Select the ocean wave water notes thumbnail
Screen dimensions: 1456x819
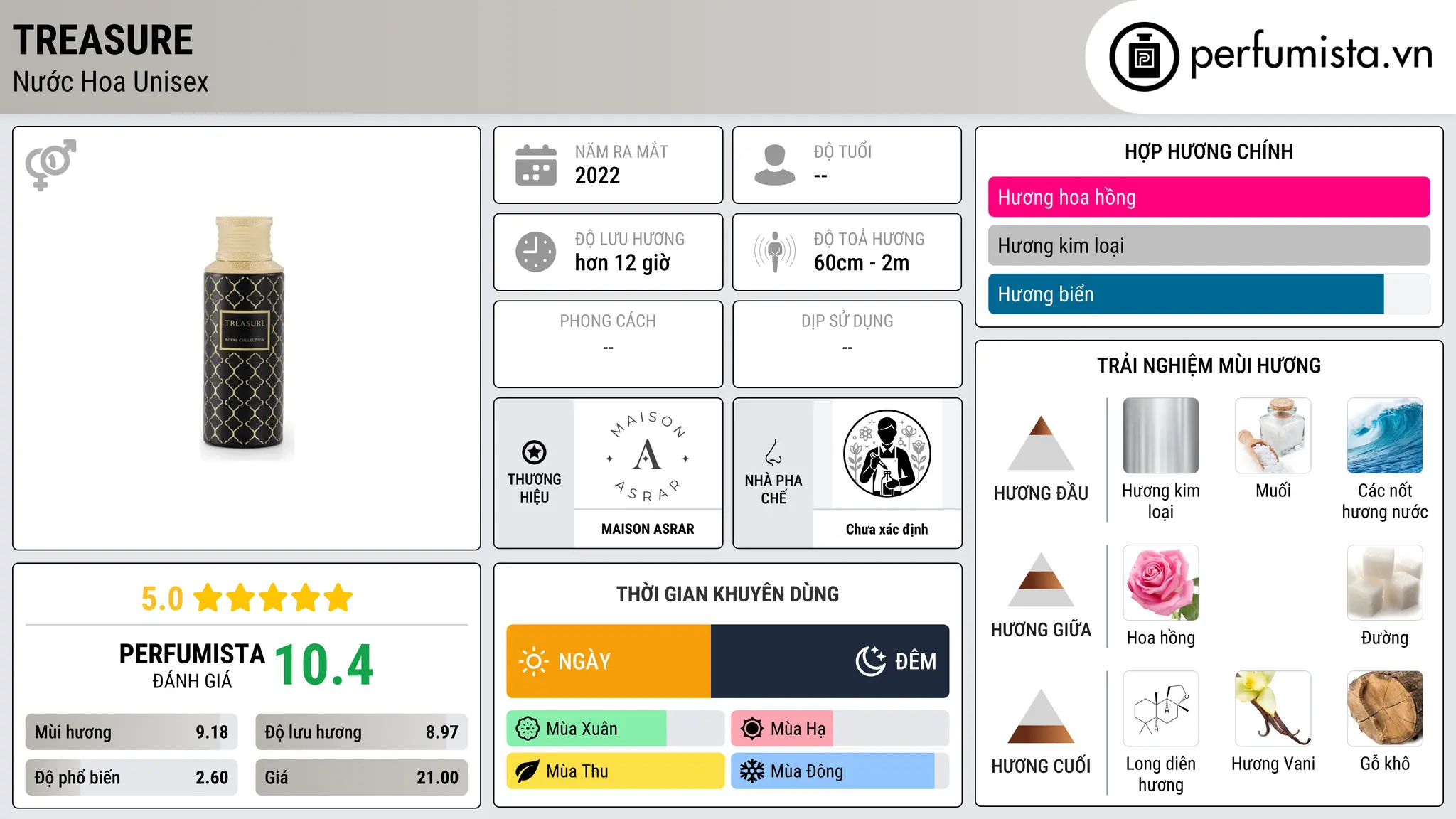pyautogui.click(x=1385, y=436)
